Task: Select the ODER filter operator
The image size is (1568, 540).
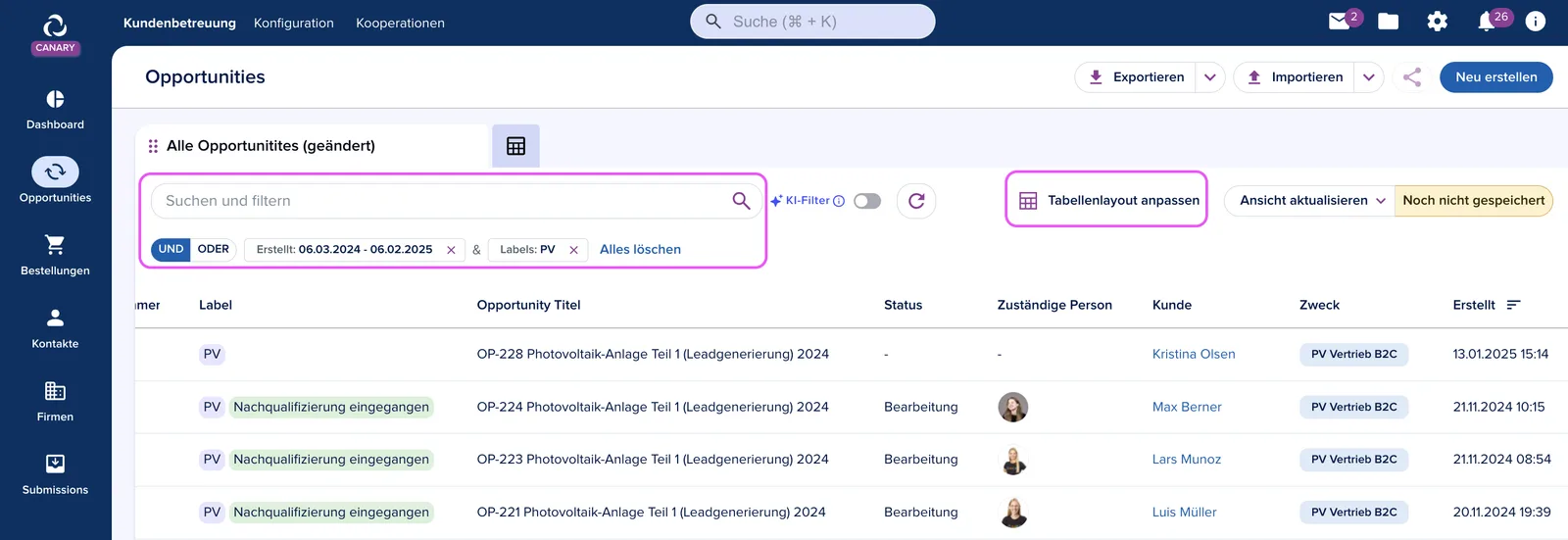Action: [213, 249]
